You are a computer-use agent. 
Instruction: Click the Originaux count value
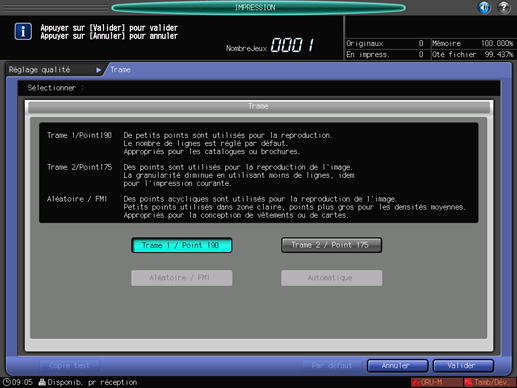point(421,43)
